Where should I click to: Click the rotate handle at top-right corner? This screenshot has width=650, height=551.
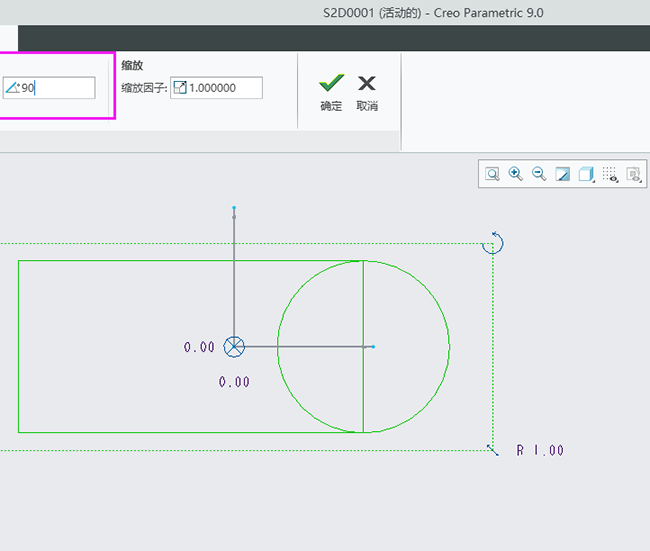click(x=492, y=243)
